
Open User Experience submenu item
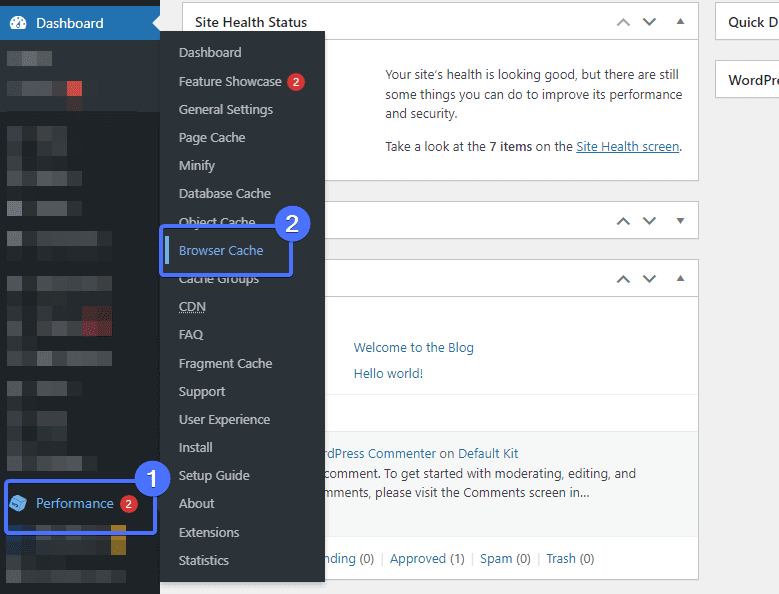point(224,420)
